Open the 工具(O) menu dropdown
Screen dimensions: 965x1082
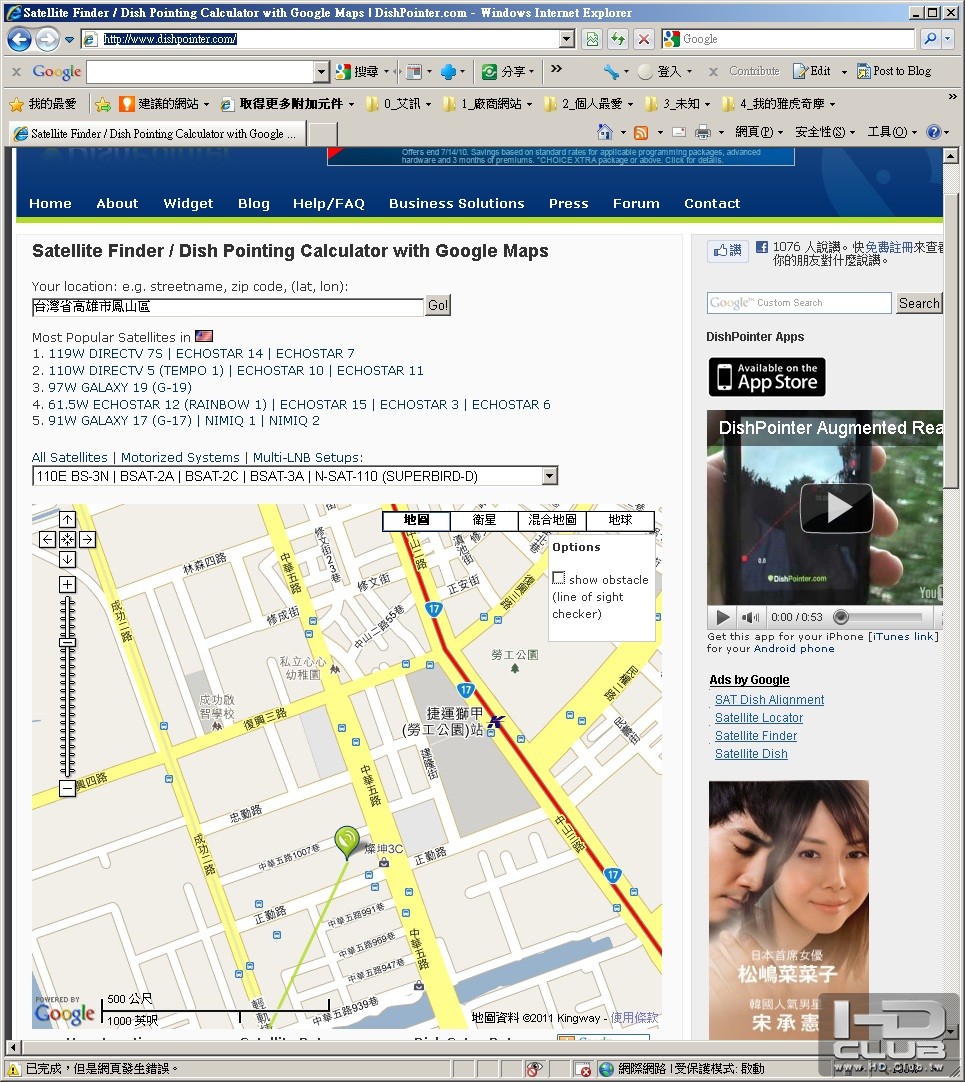pos(893,132)
